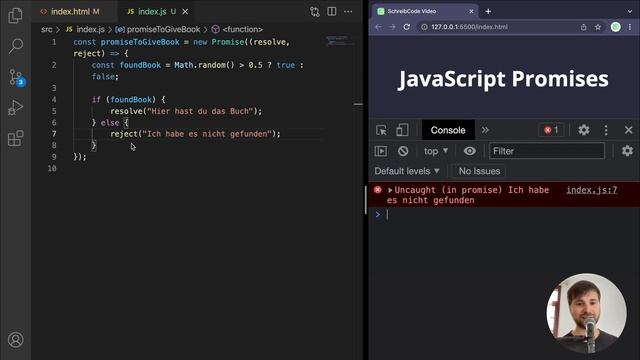
Task: Click the console Filter input field
Action: [x=547, y=151]
